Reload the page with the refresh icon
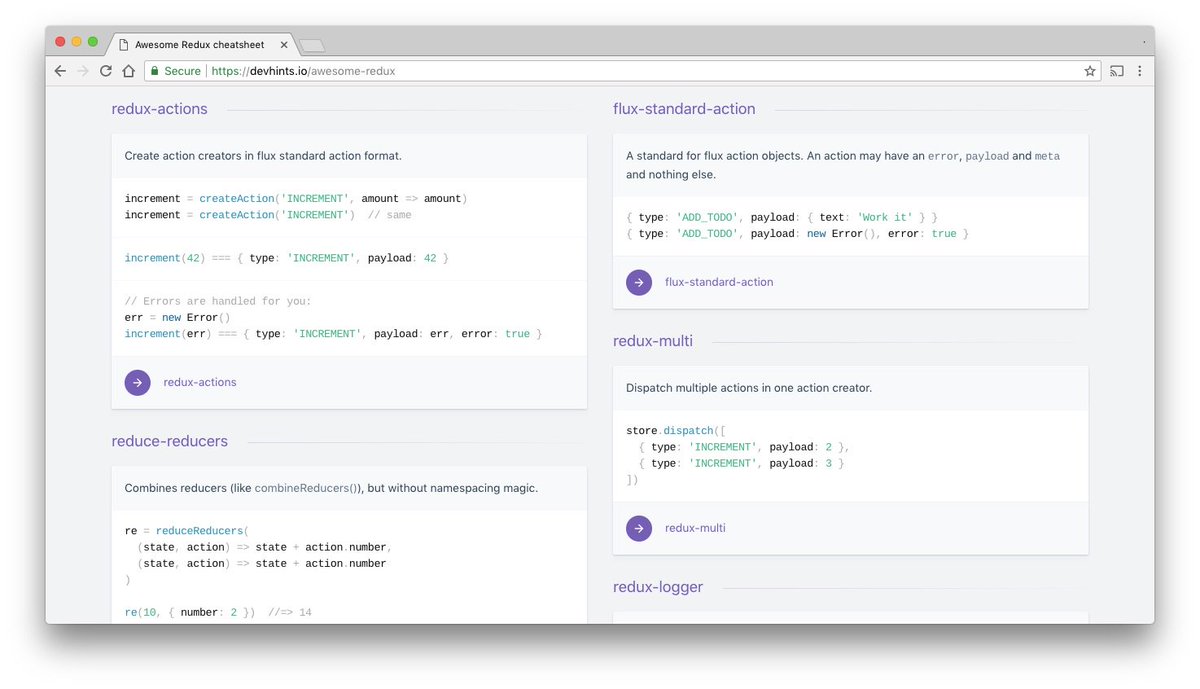 click(105, 71)
